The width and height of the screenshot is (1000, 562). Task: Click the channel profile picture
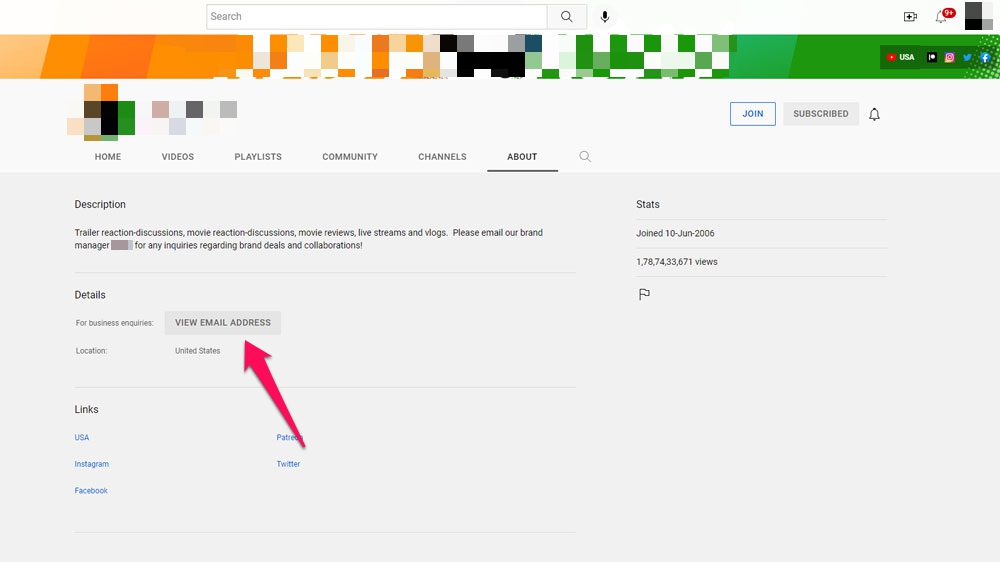pyautogui.click(x=101, y=112)
